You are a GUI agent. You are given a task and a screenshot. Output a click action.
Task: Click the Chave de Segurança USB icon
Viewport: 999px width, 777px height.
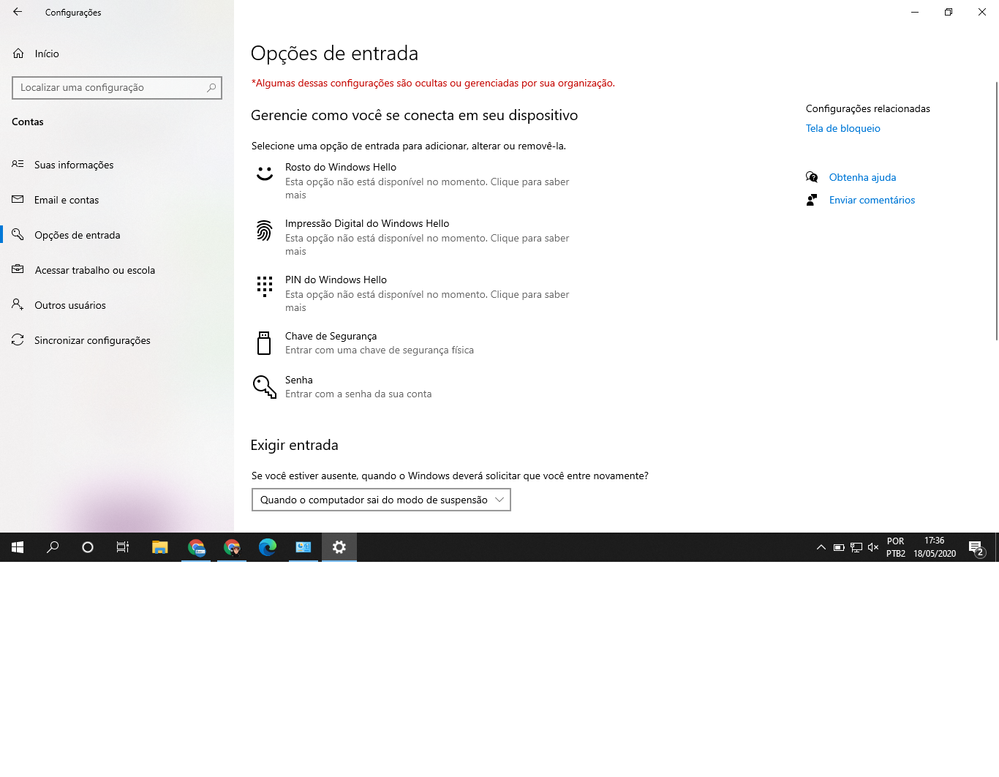pyautogui.click(x=264, y=343)
